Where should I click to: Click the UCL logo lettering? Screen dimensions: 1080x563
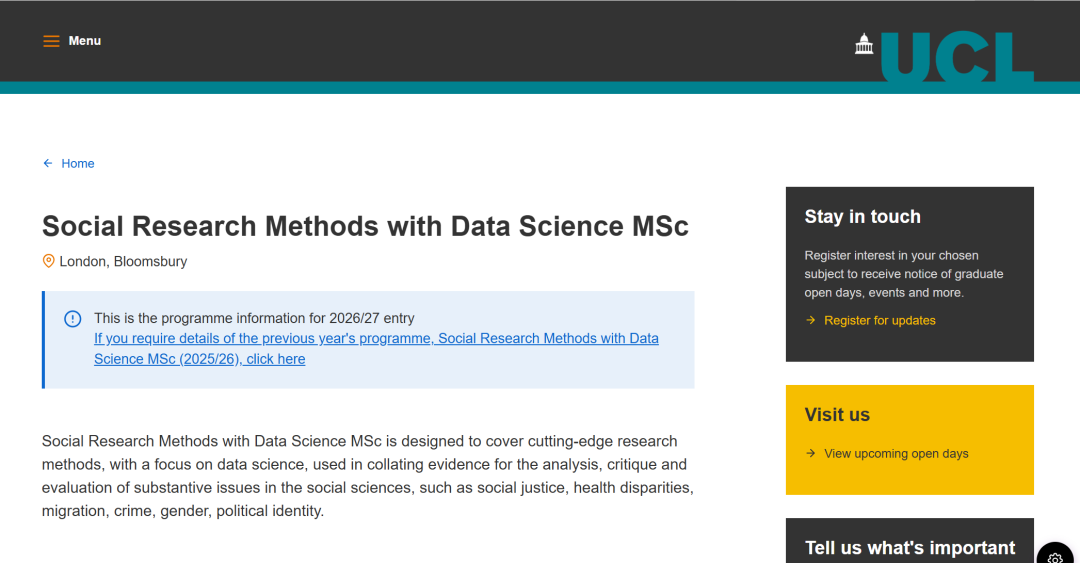point(956,57)
